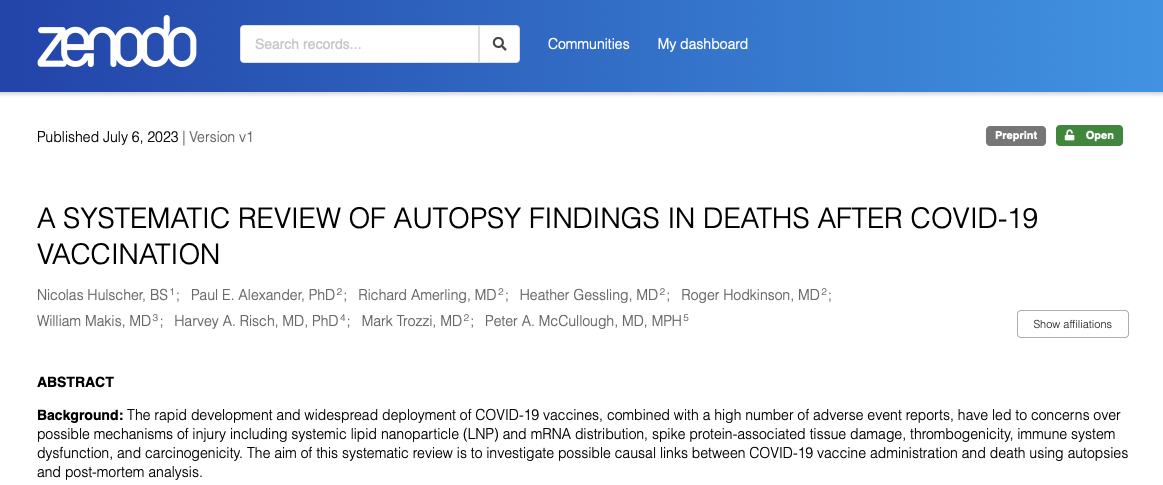Select author Heather Gessling, MD
The image size is (1163, 485).
[x=589, y=295]
